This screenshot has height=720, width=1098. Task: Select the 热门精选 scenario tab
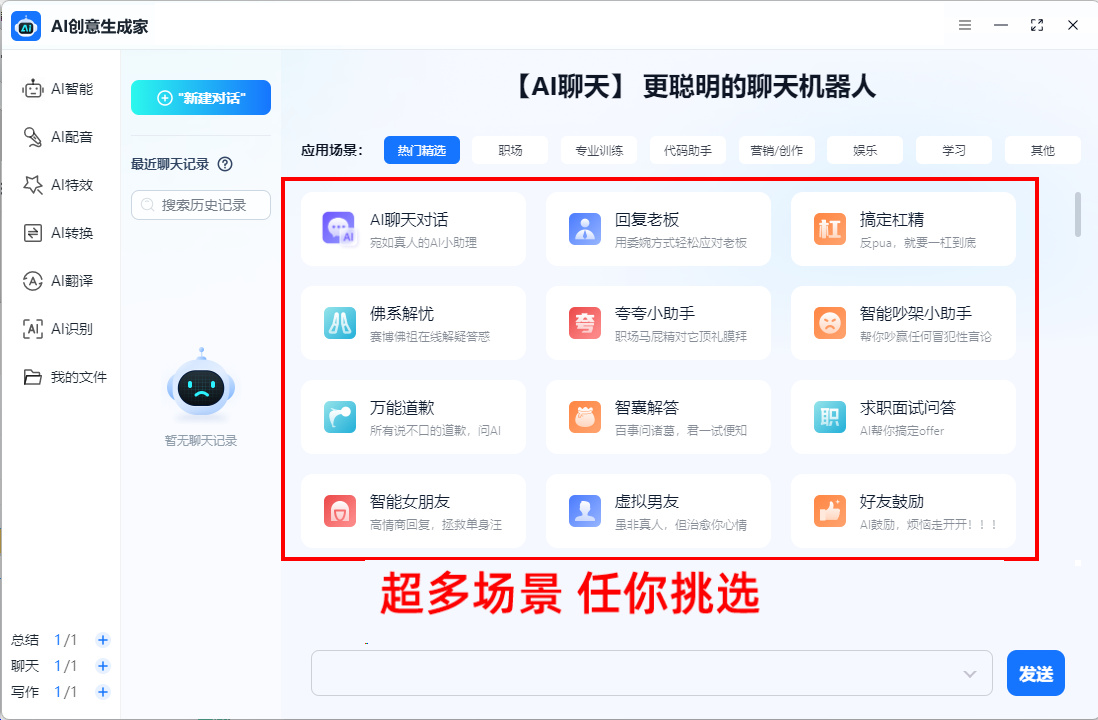[422, 150]
